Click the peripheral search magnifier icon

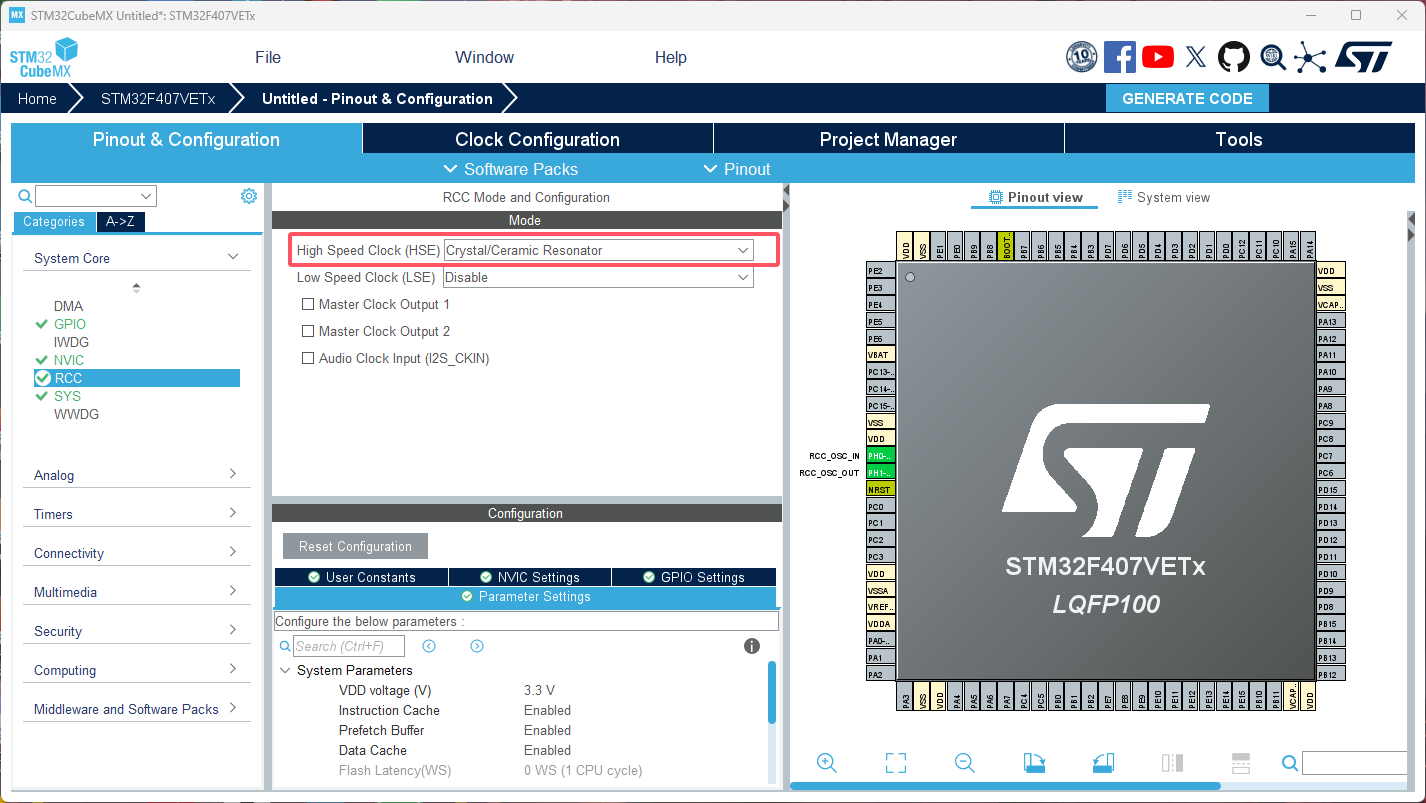point(25,196)
